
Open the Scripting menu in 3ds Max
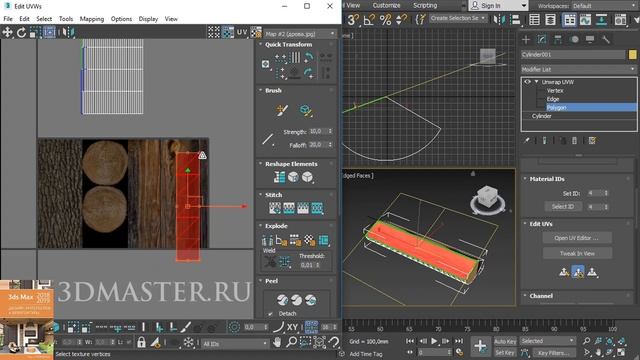coord(425,6)
